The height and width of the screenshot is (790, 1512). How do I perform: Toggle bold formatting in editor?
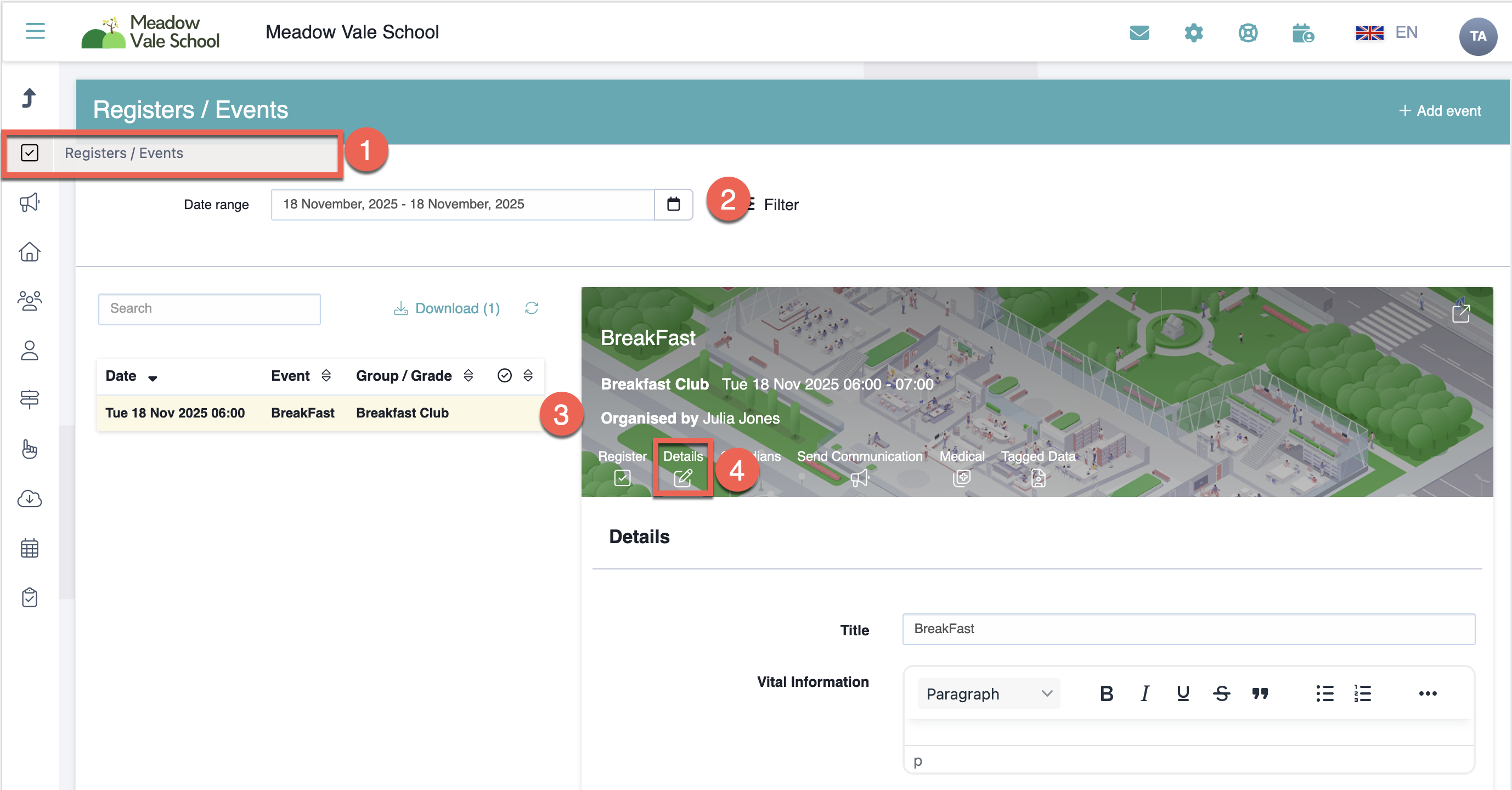tap(1107, 694)
